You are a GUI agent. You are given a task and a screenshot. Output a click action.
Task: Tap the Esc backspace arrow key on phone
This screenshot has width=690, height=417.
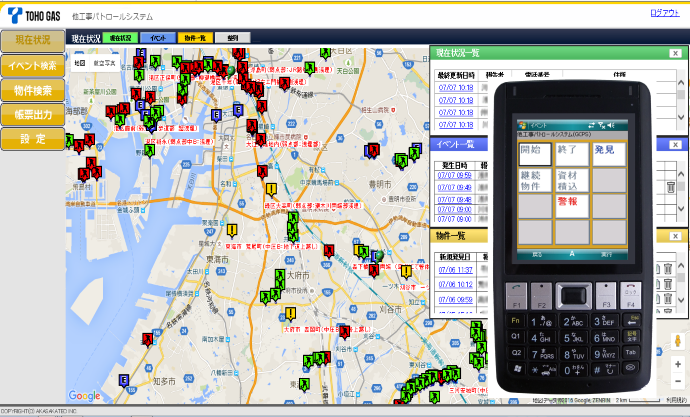point(632,320)
